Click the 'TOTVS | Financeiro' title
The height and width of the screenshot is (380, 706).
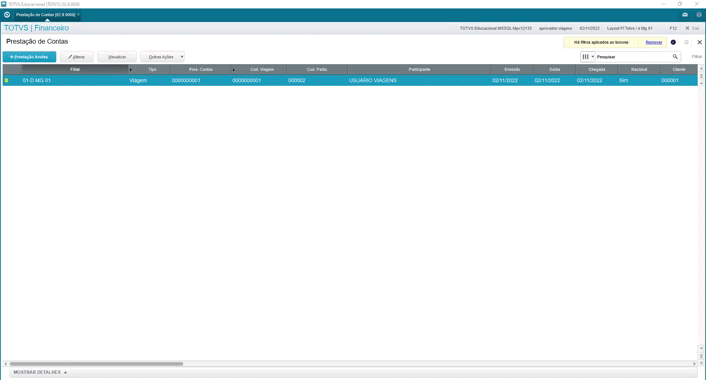point(36,28)
